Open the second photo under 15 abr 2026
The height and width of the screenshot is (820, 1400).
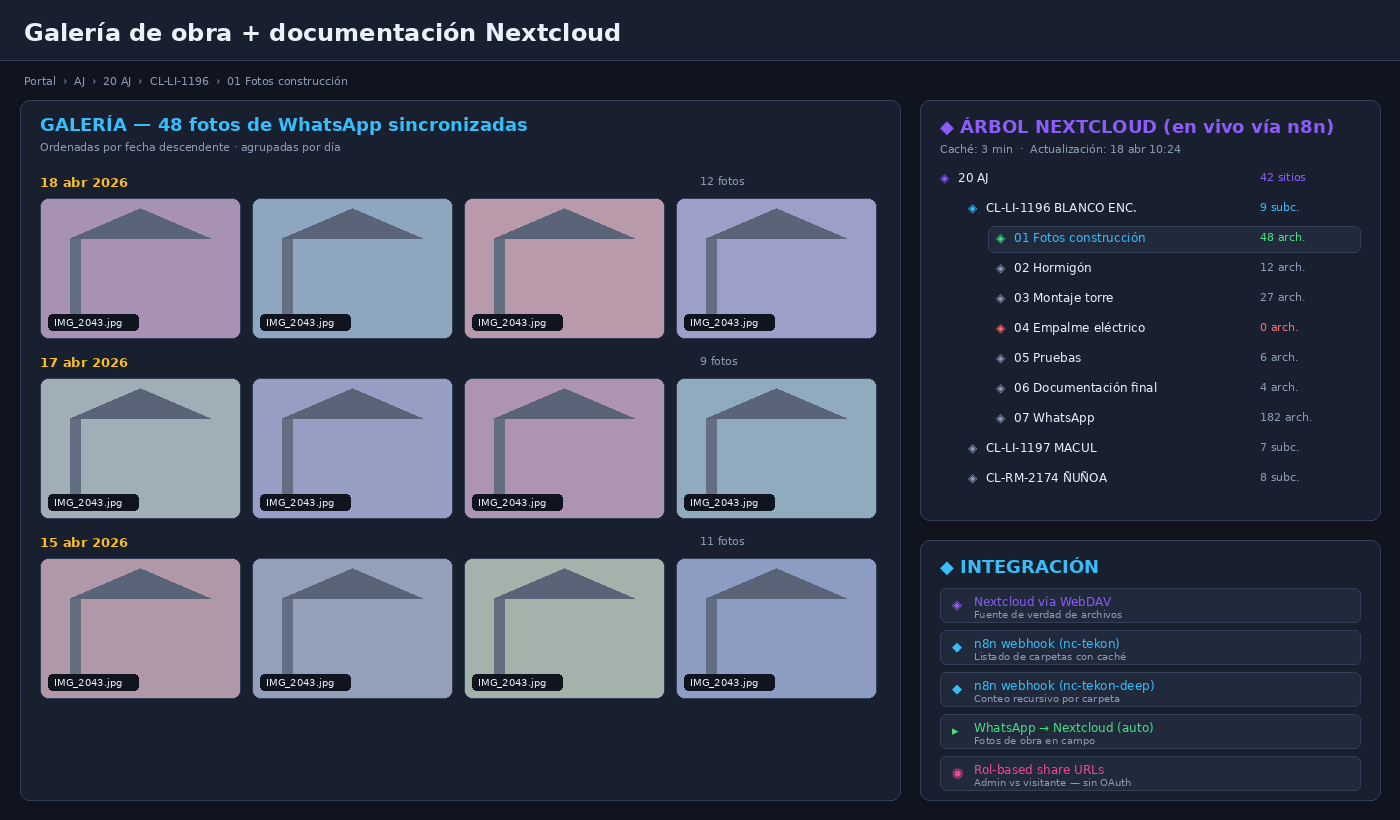[352, 628]
